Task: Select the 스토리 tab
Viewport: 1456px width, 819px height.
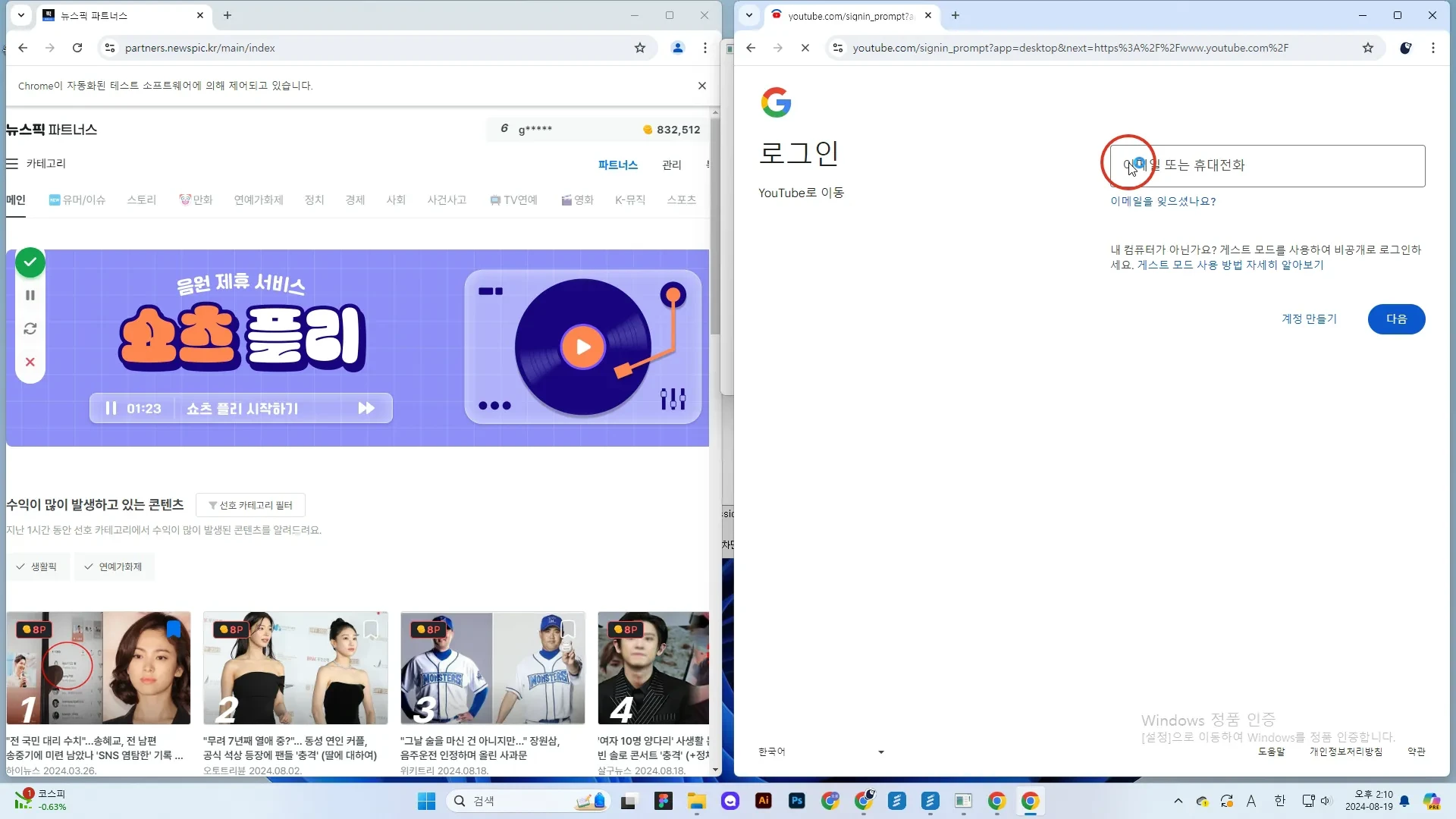Action: click(141, 200)
